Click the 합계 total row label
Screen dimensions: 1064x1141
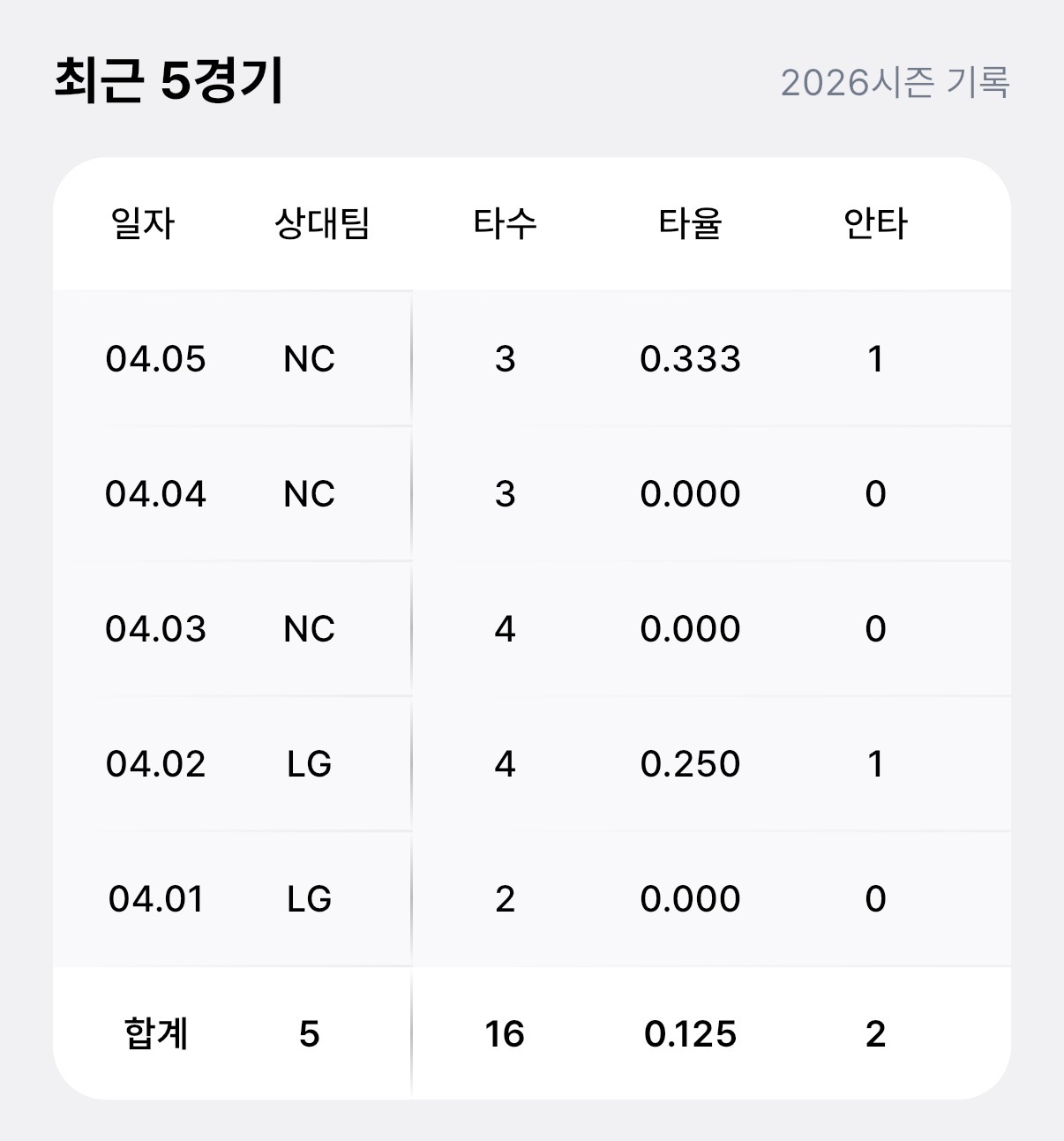(155, 1033)
